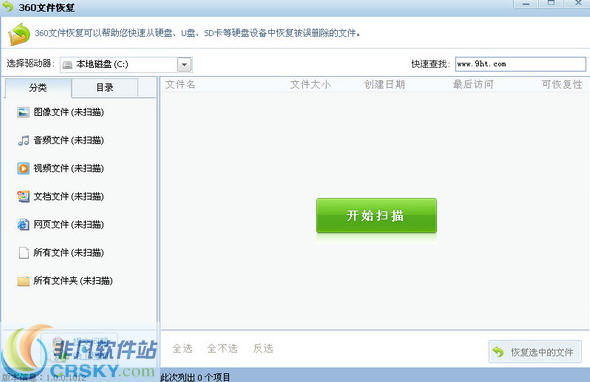Switch to the 目录 tab
The width and height of the screenshot is (590, 382).
pyautogui.click(x=105, y=88)
